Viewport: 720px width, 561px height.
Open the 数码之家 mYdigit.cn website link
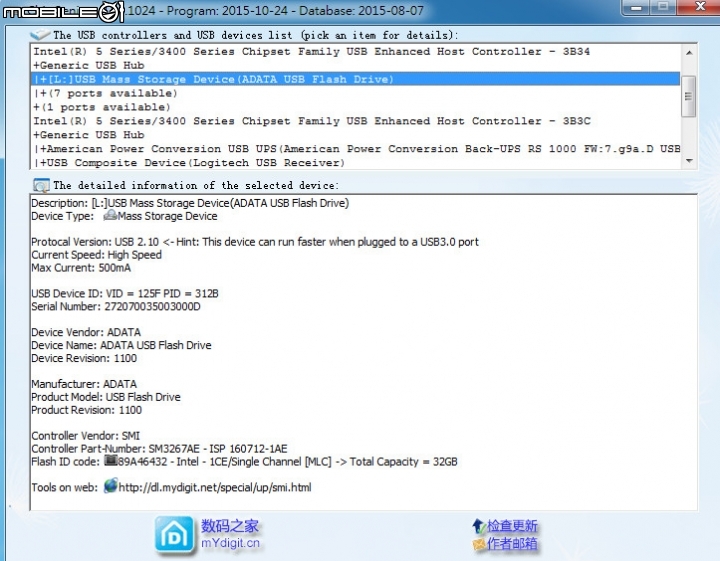[230, 534]
